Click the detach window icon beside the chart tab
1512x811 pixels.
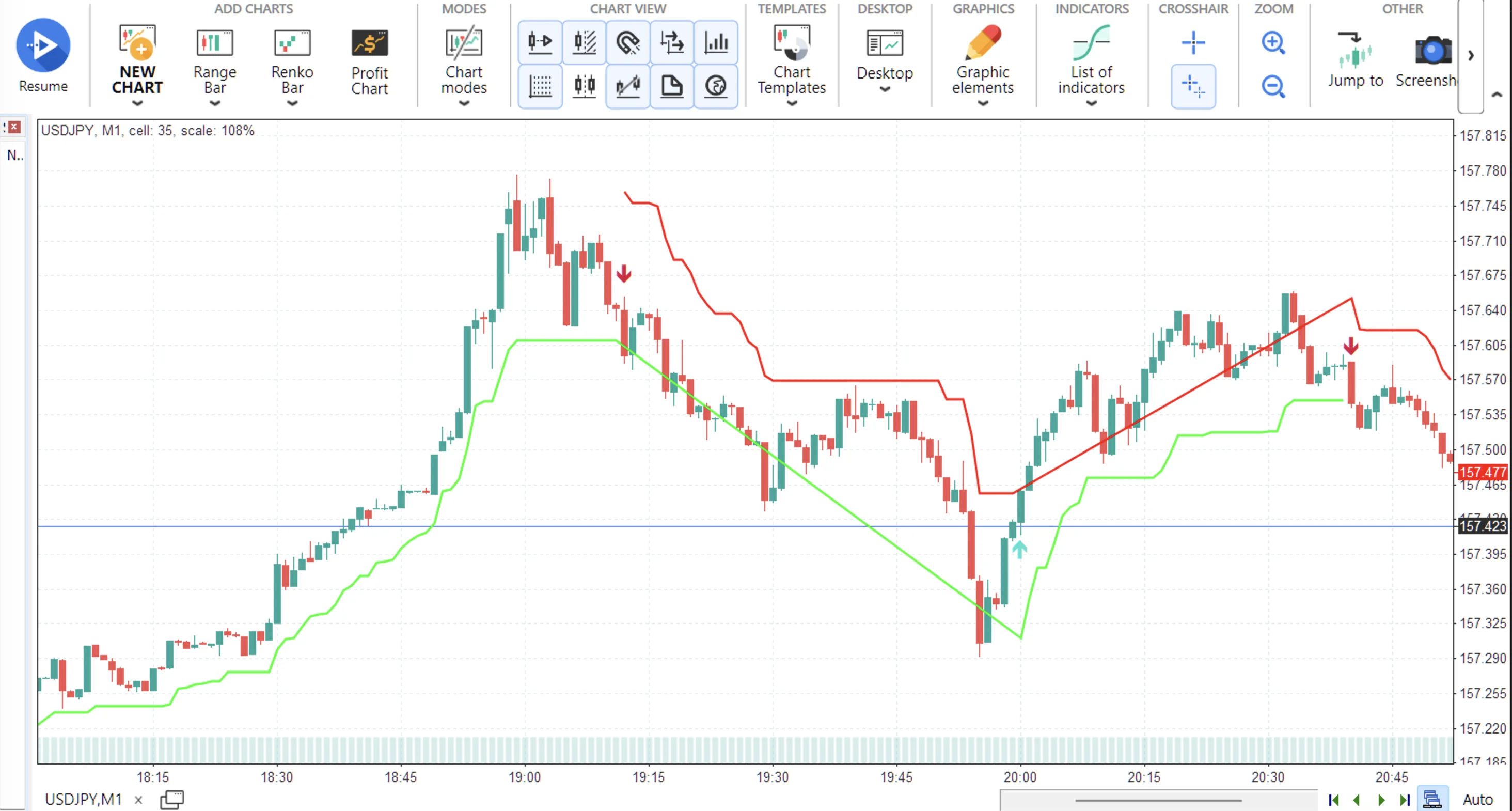point(172,799)
